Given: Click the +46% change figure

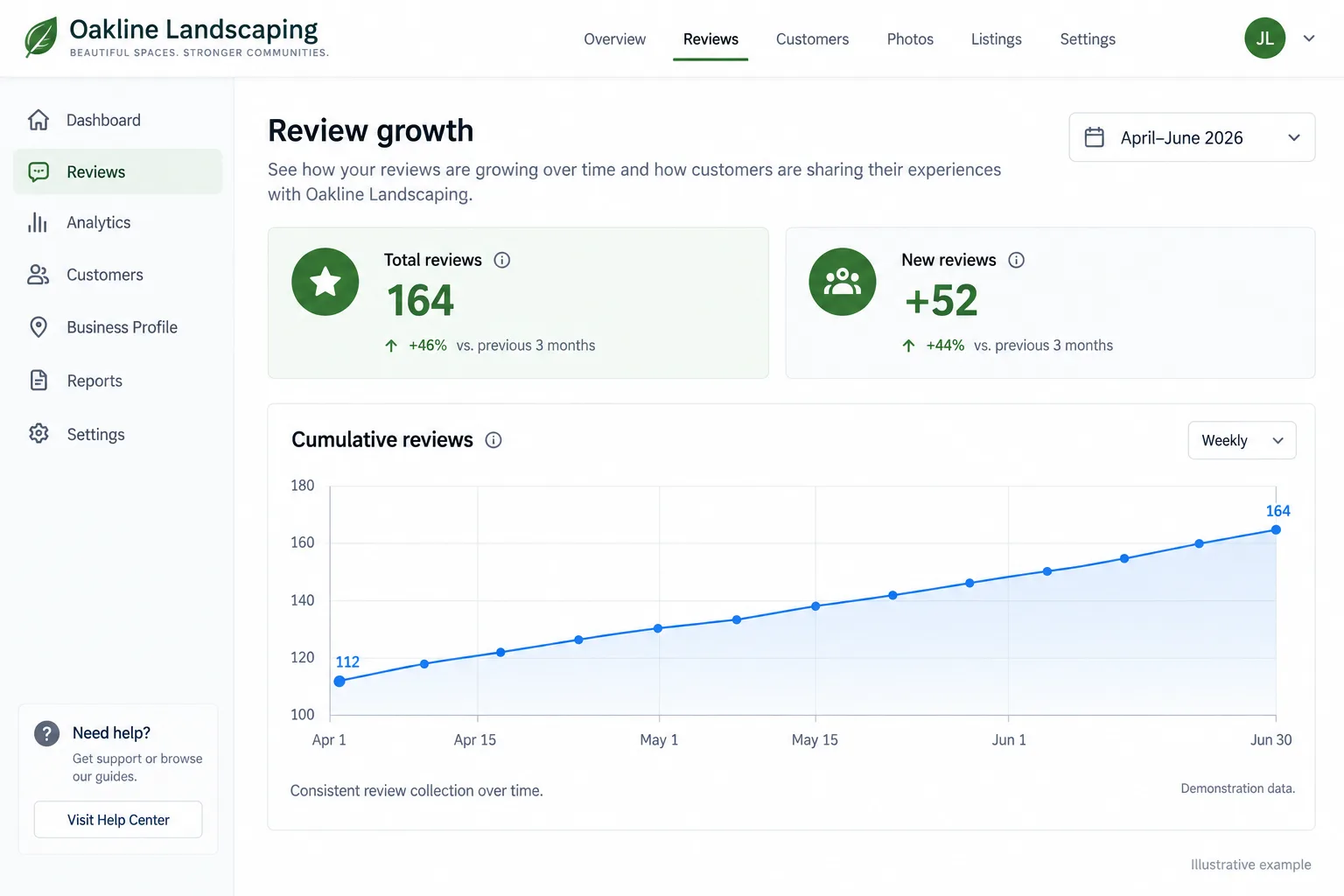Looking at the screenshot, I should tap(428, 346).
